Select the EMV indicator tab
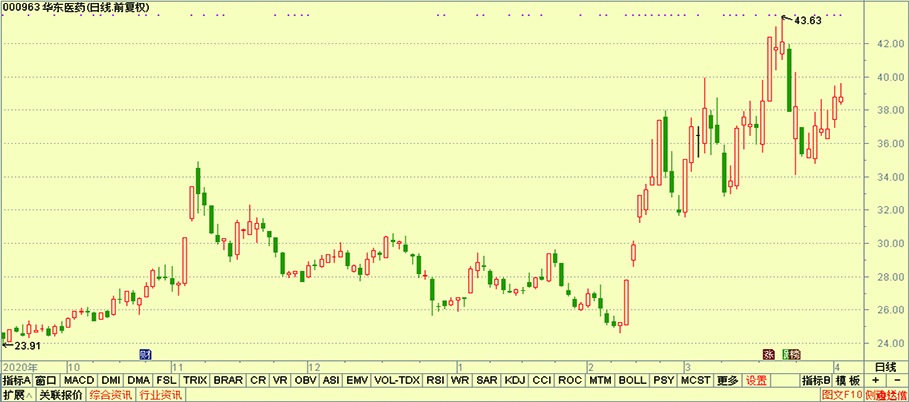 [358, 381]
